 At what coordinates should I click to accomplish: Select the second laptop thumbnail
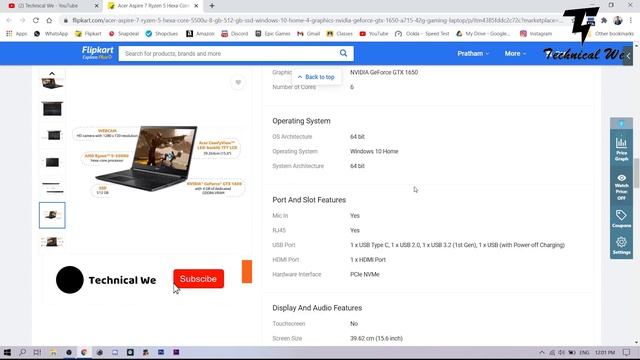pyautogui.click(x=52, y=109)
